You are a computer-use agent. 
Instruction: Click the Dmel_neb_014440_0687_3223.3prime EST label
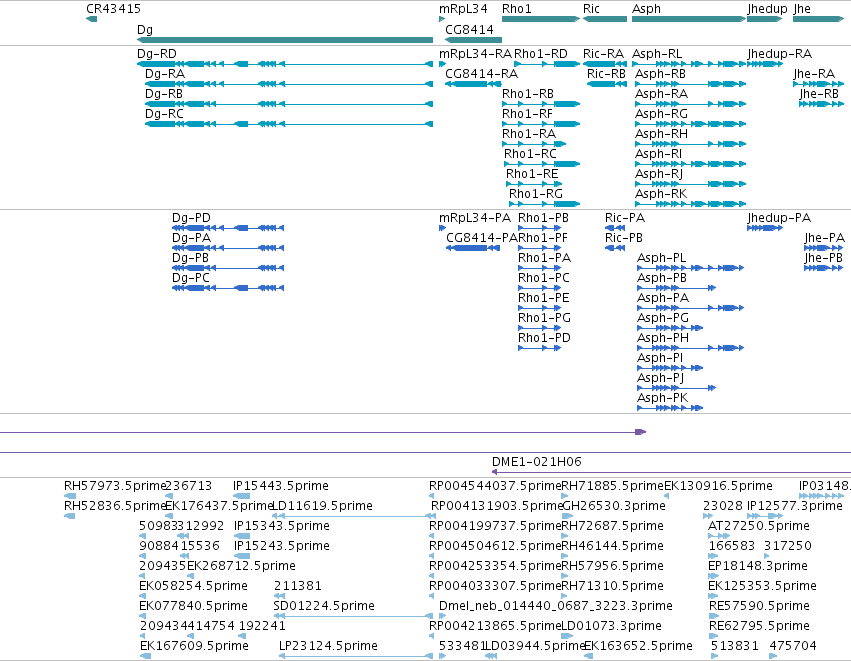click(556, 606)
